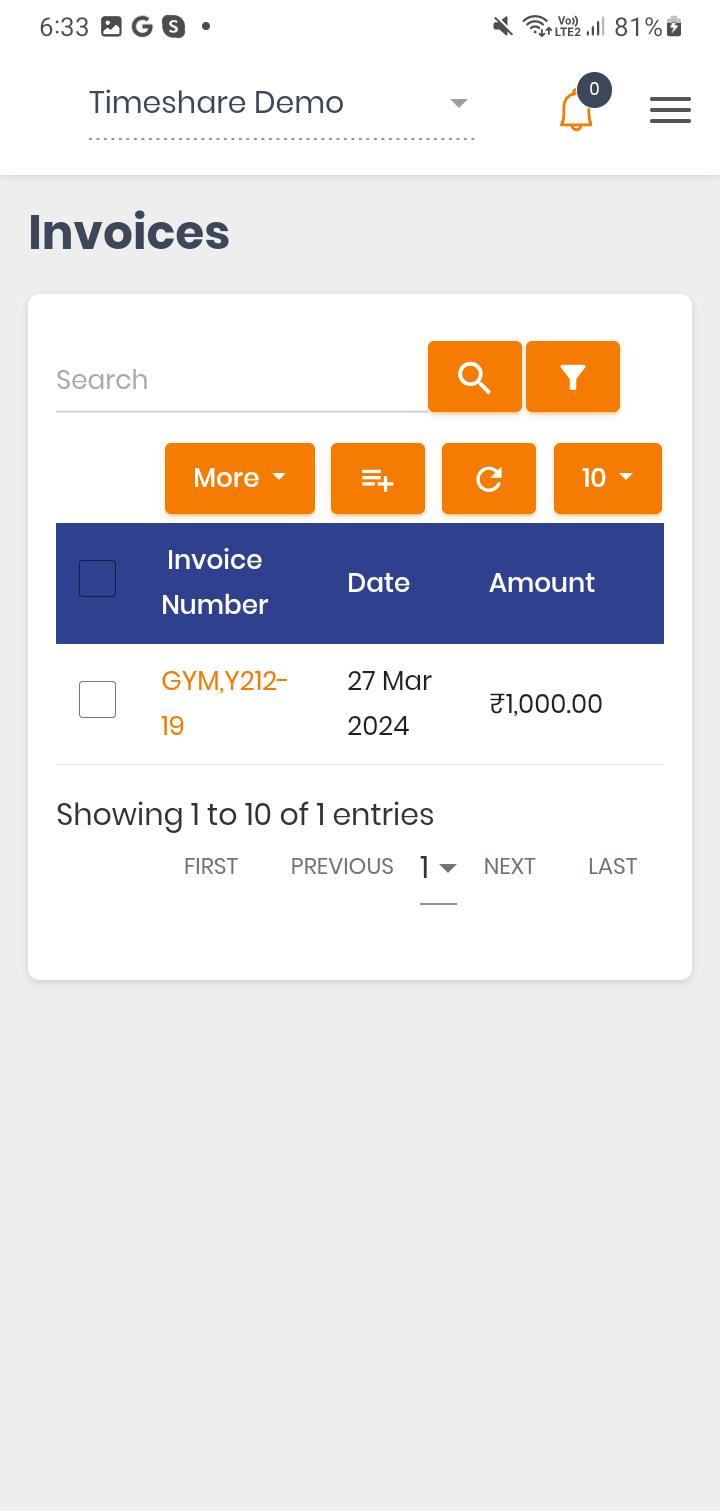Click the orange search magnifier button
The image size is (720, 1511).
[475, 377]
